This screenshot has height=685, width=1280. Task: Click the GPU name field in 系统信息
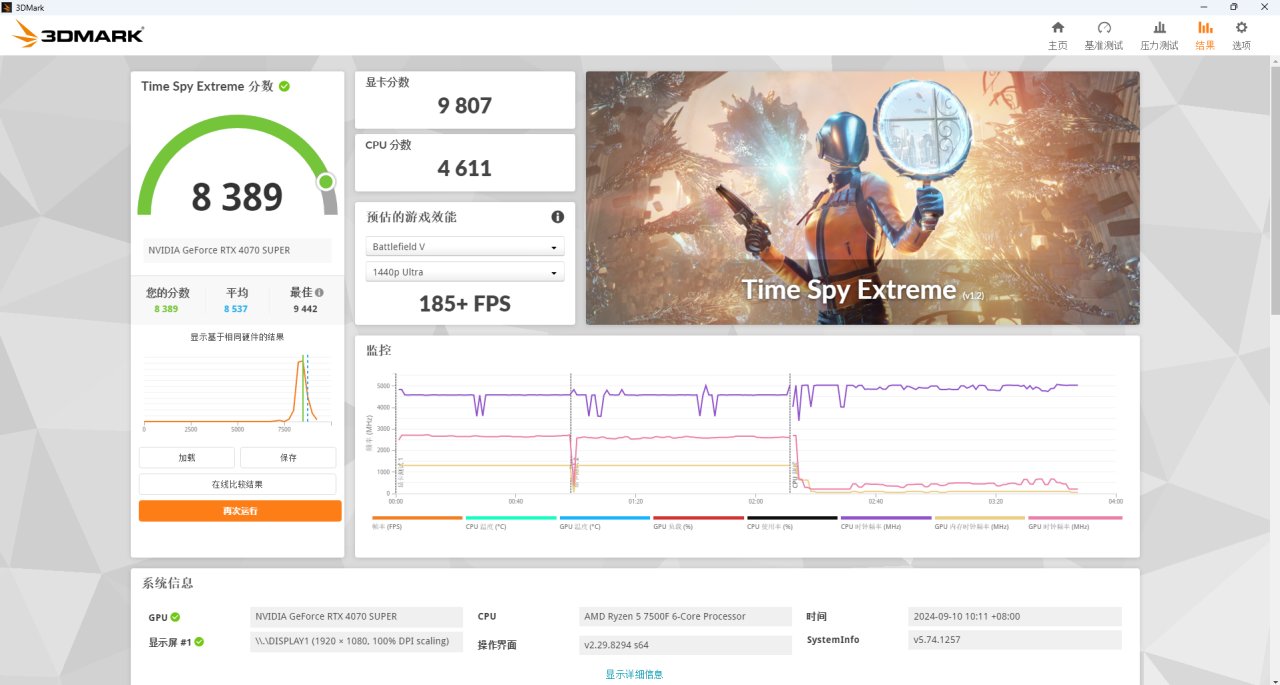pos(356,616)
